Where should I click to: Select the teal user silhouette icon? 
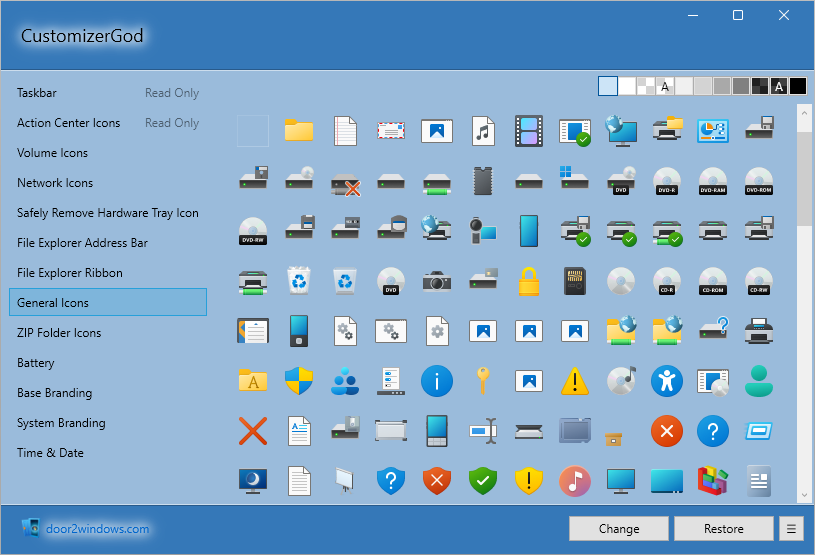(x=759, y=381)
